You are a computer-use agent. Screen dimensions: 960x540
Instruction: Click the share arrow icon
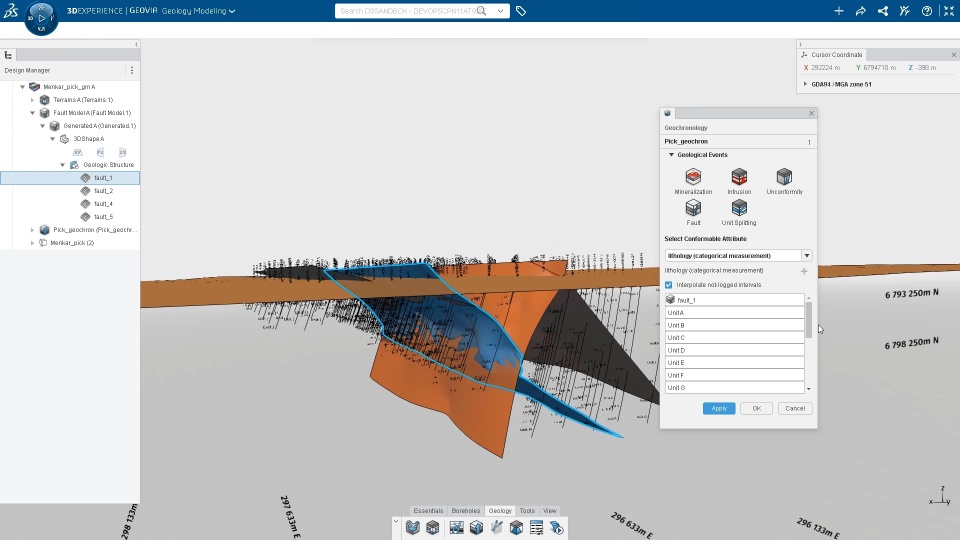click(861, 11)
